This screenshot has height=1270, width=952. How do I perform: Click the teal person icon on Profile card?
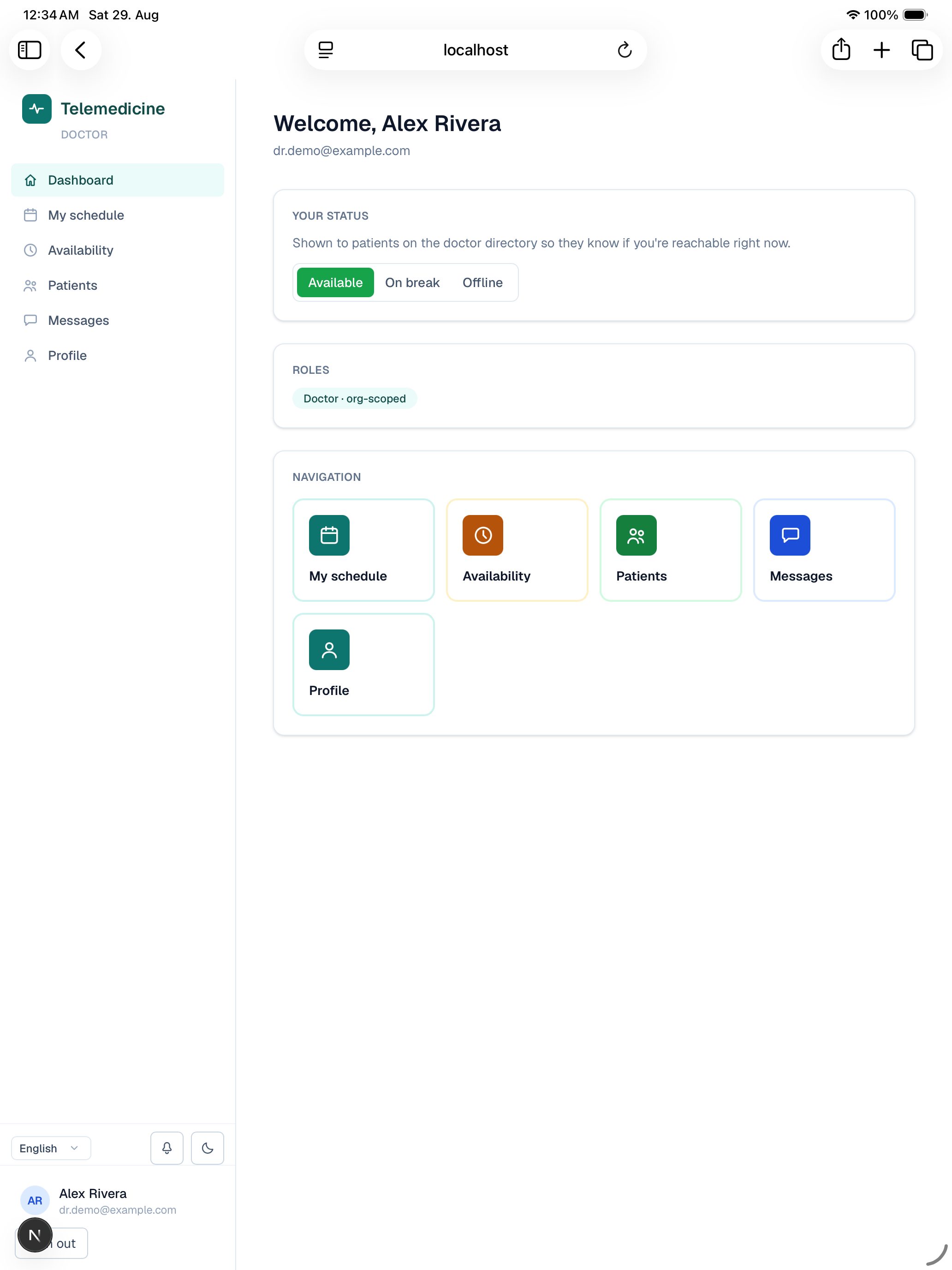click(329, 649)
